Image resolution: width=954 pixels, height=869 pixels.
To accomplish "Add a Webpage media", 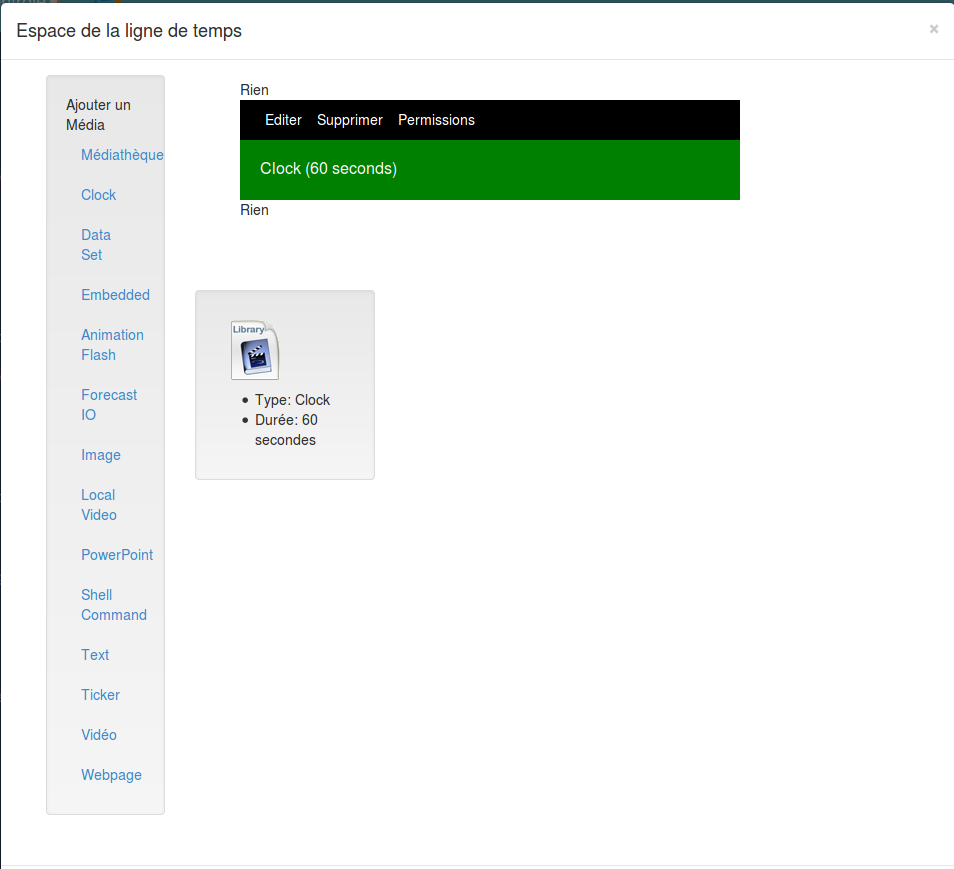I will (111, 775).
